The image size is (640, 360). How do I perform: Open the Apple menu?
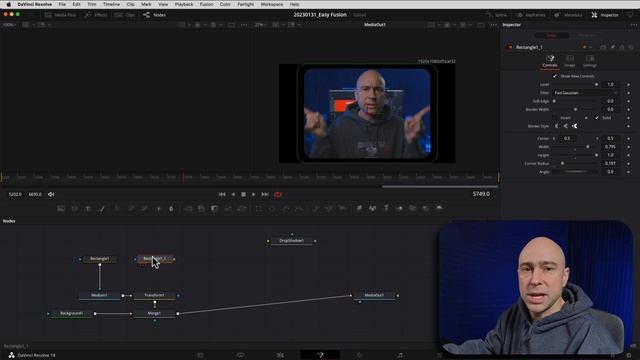(x=8, y=4)
